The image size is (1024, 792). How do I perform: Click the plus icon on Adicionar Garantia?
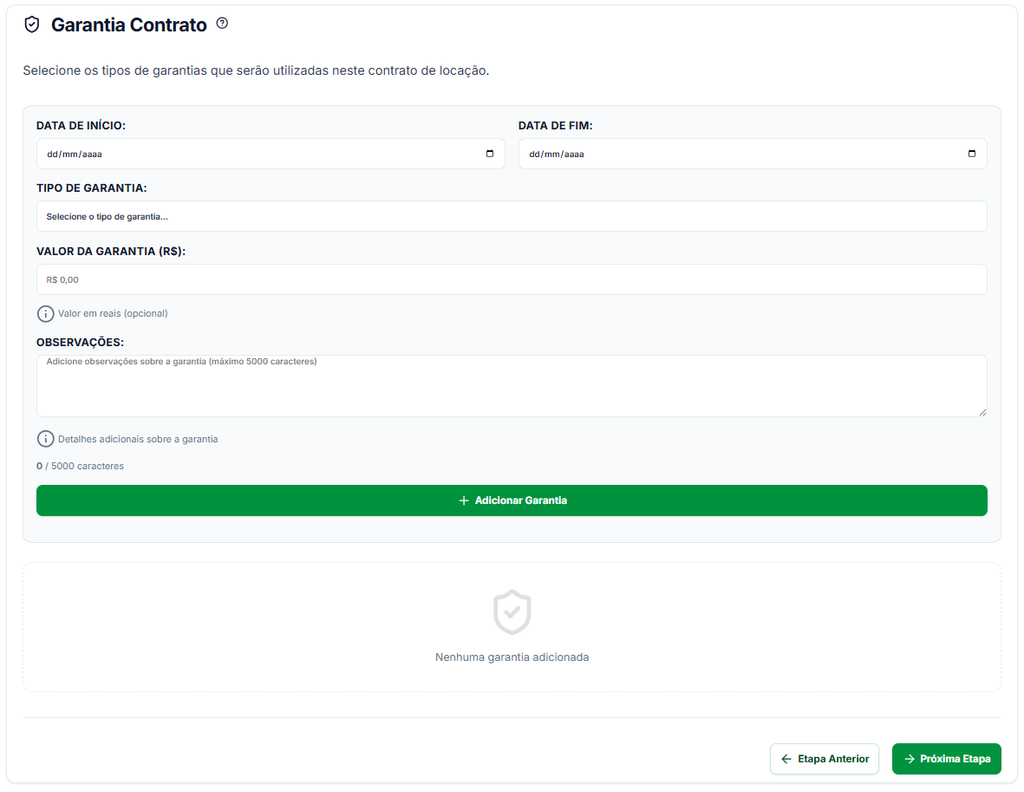tap(464, 500)
